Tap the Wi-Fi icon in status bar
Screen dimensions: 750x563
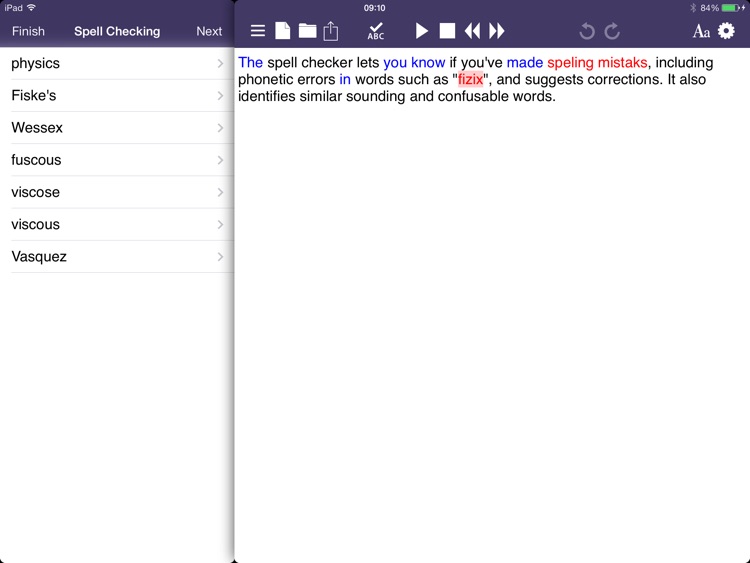[x=32, y=8]
